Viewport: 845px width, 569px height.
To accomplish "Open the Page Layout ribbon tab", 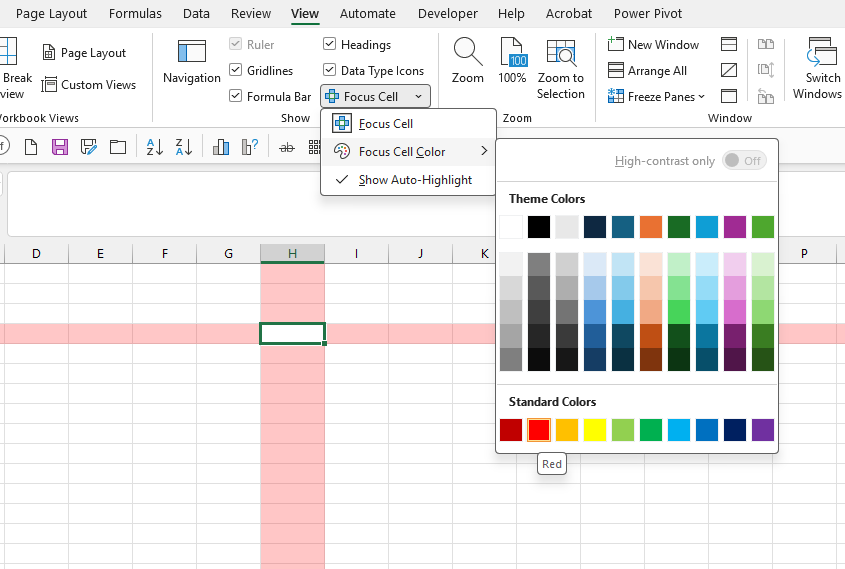I will click(x=51, y=13).
